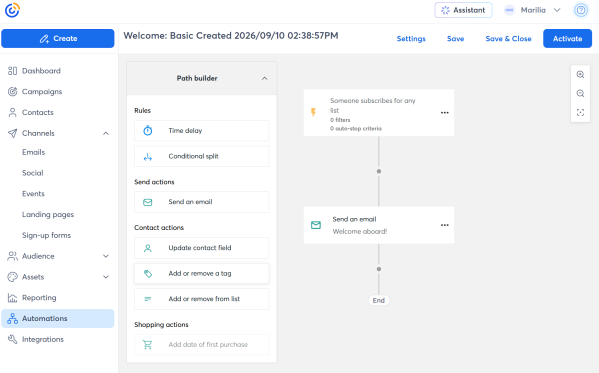
Task: Click the Dashboard icon
Action: click(12, 71)
